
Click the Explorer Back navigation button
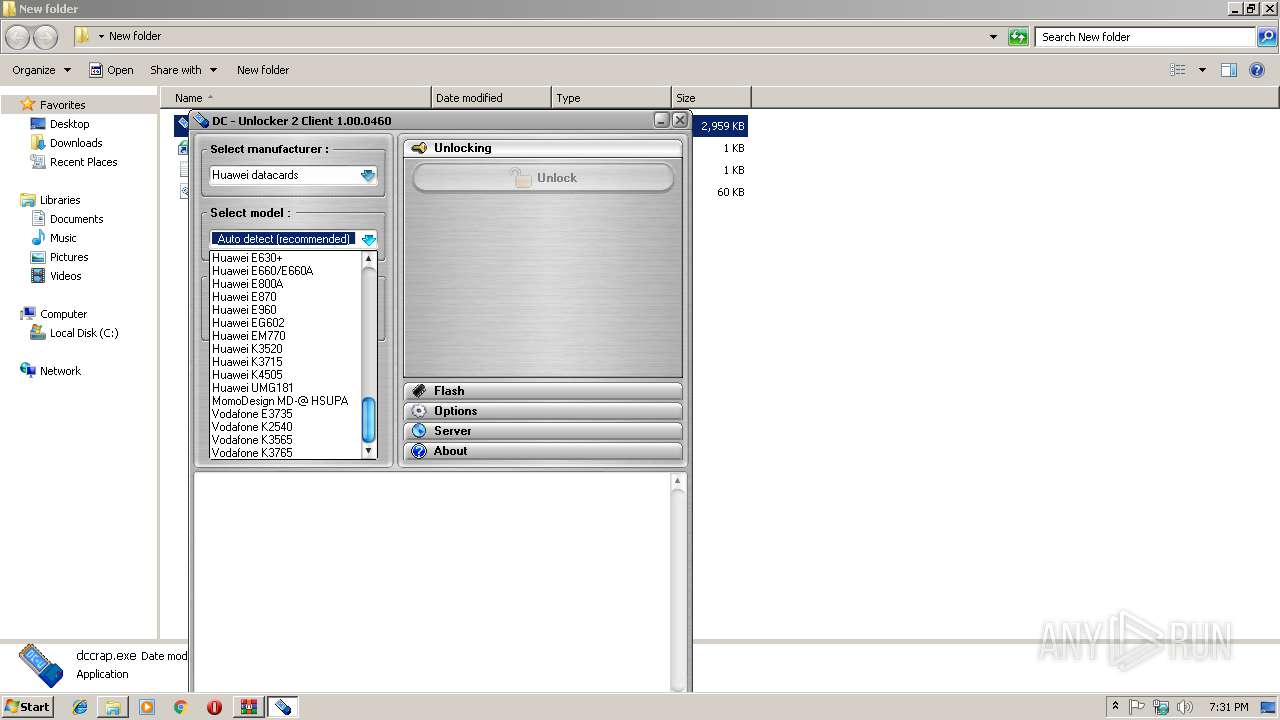pos(18,37)
